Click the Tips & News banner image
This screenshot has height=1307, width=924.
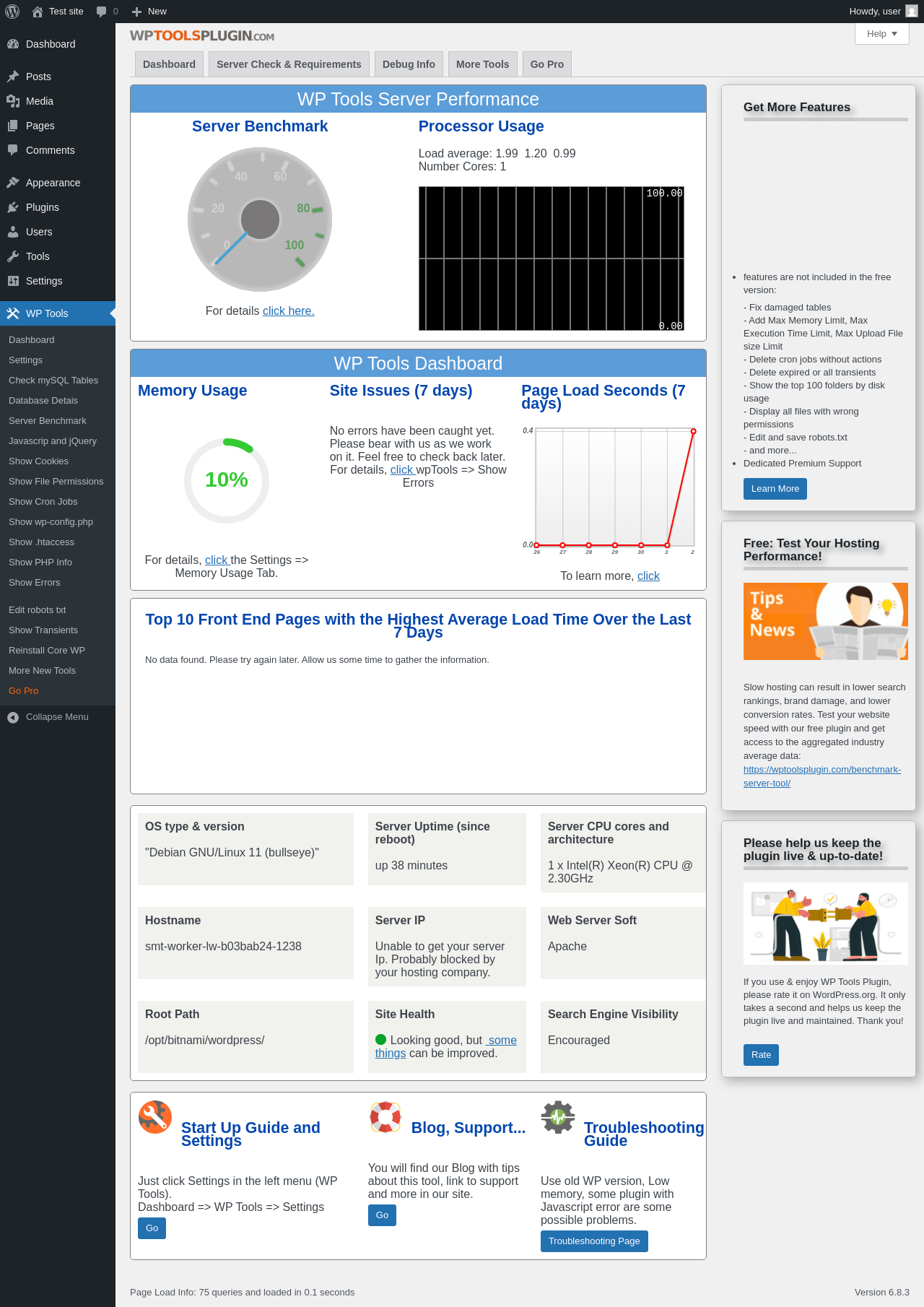(826, 622)
